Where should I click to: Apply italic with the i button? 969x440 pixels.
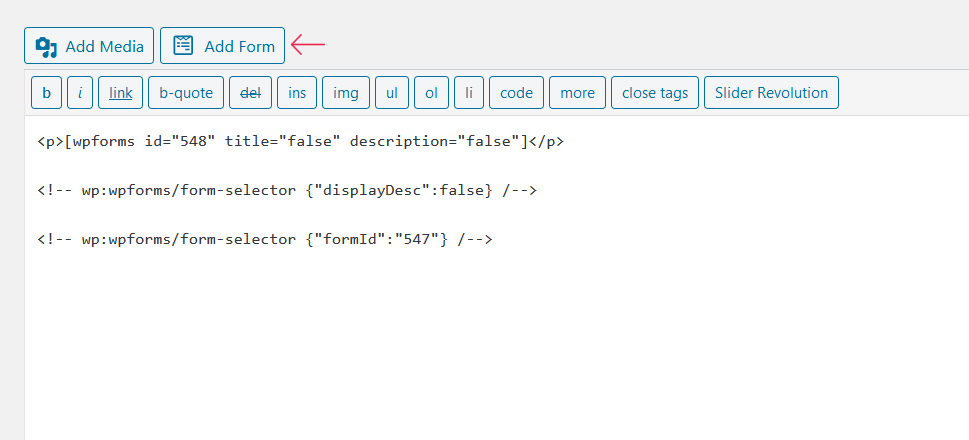point(80,93)
